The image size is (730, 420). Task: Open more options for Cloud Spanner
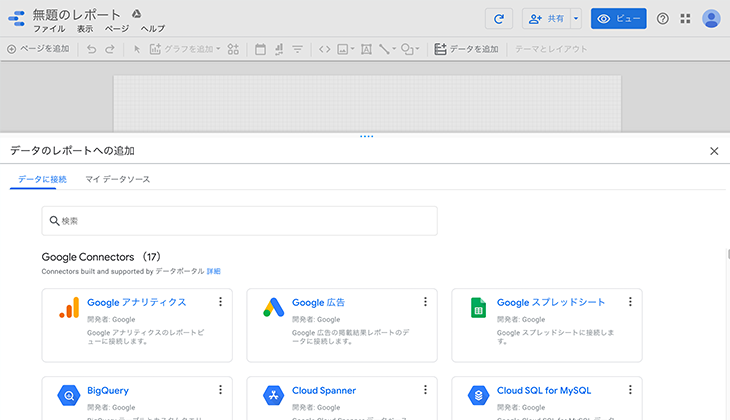(425, 390)
